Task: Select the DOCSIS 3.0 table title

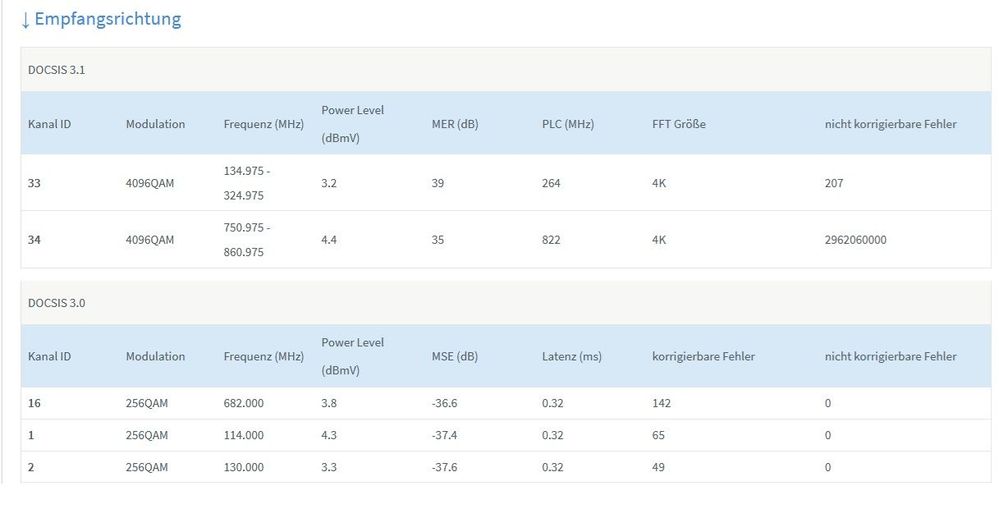Action: point(56,302)
